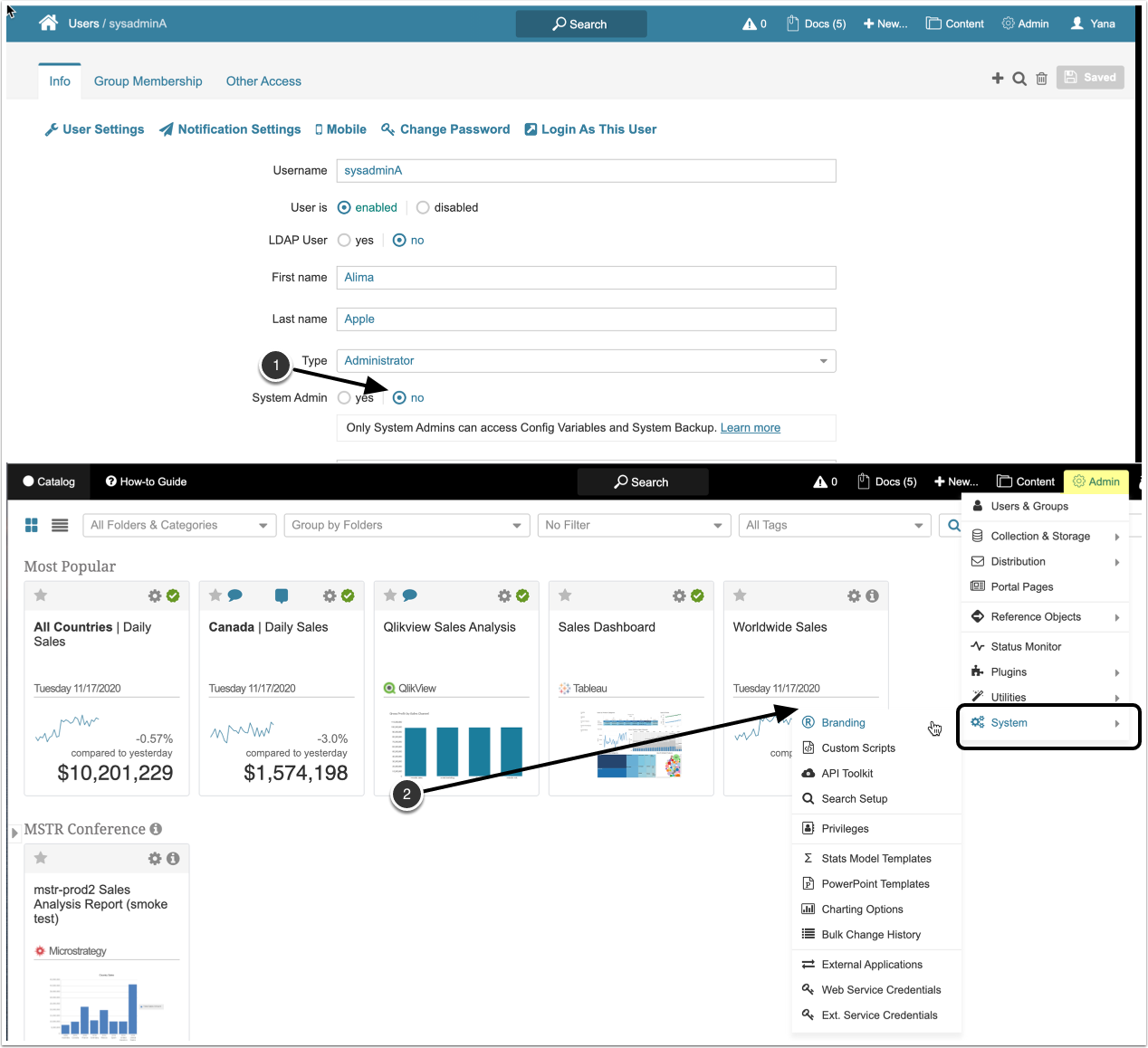The width and height of the screenshot is (1148, 1048).
Task: Open gear settings on Sales Dashboard tile
Action: coord(679,595)
